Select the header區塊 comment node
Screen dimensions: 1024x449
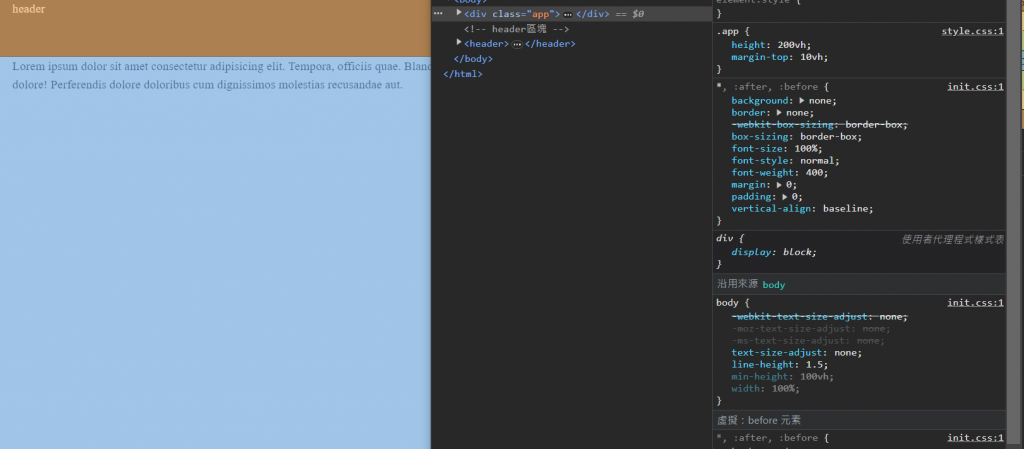point(517,29)
